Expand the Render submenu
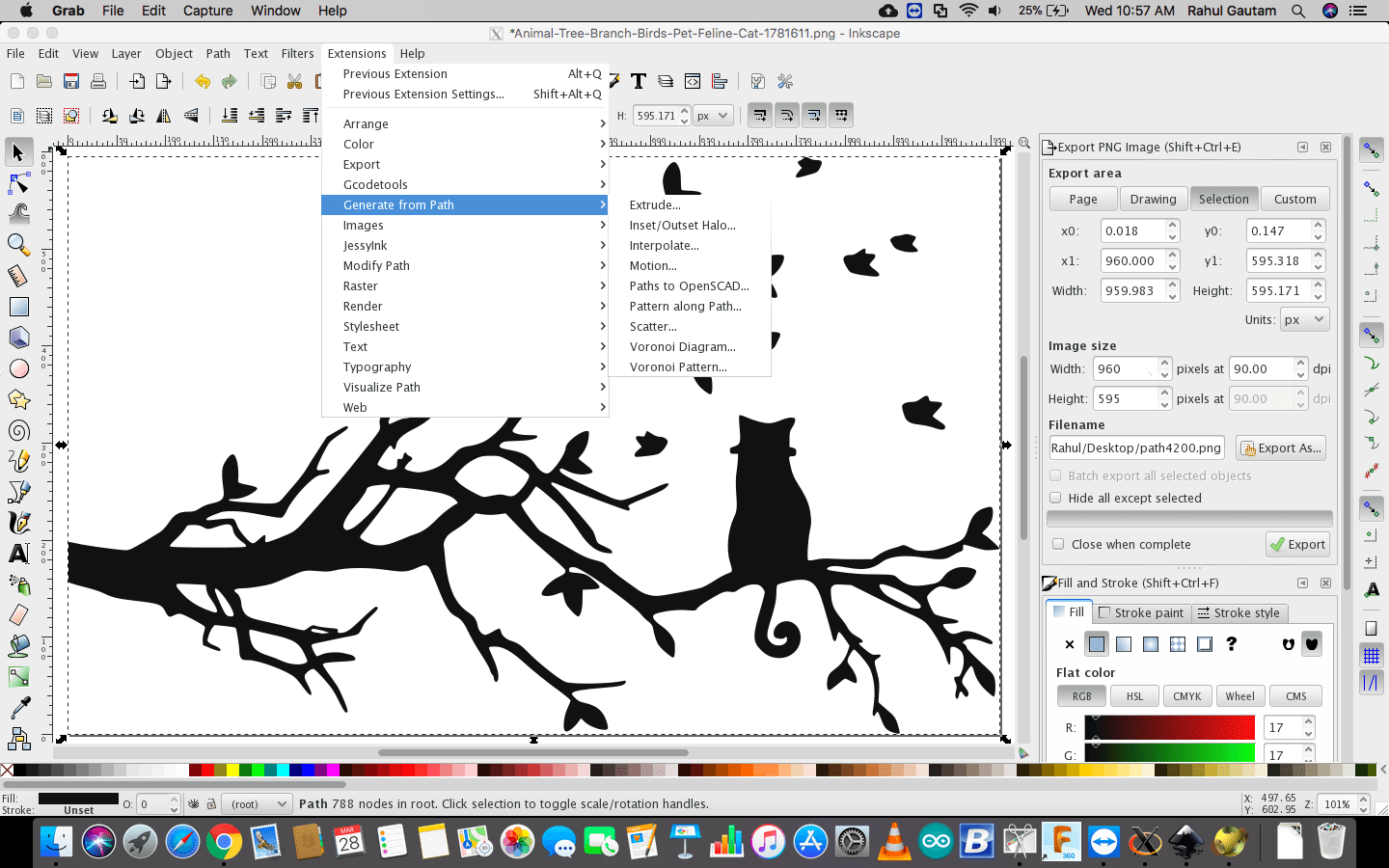The image size is (1389, 868). pyautogui.click(x=465, y=306)
